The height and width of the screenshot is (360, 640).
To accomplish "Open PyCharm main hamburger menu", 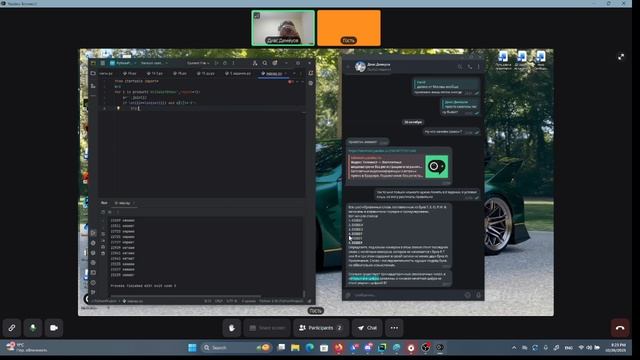I will coord(102,63).
